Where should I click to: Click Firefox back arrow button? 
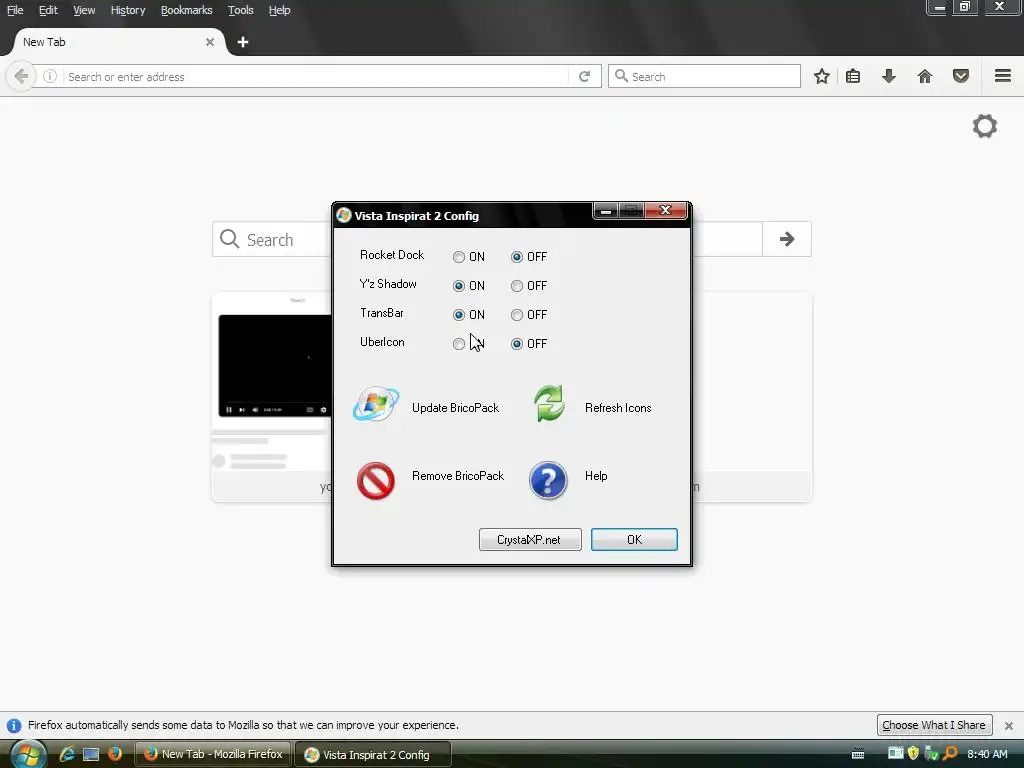pyautogui.click(x=21, y=76)
